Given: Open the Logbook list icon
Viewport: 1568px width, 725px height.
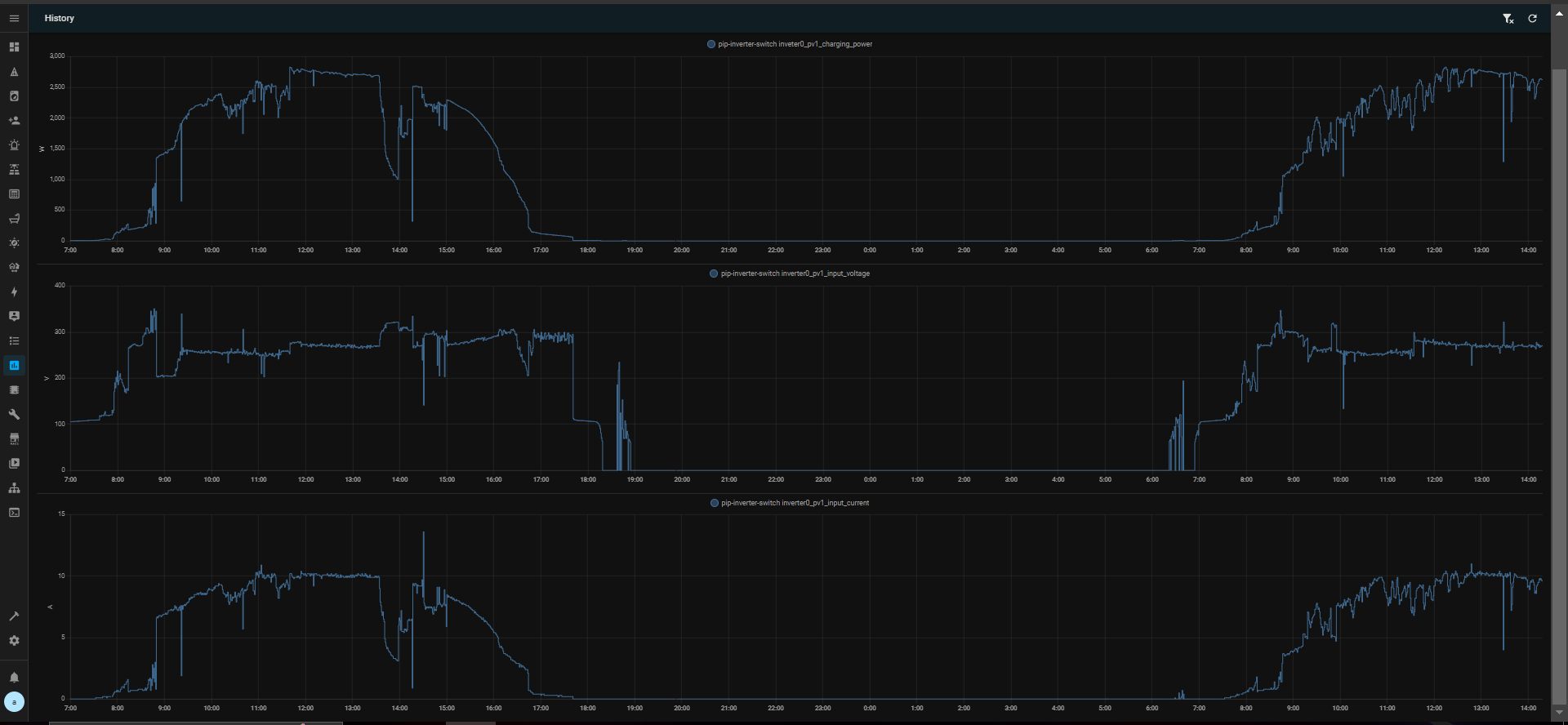Looking at the screenshot, I should coord(14,341).
